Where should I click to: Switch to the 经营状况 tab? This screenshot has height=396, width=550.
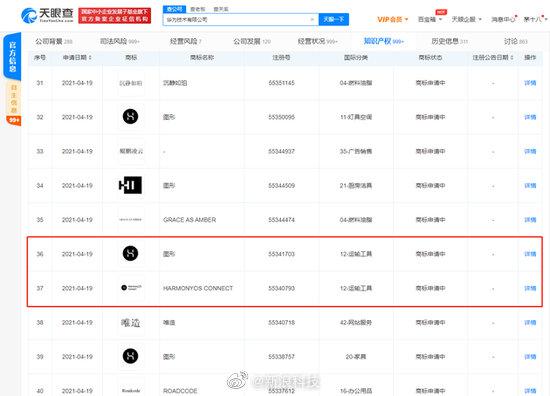317,41
